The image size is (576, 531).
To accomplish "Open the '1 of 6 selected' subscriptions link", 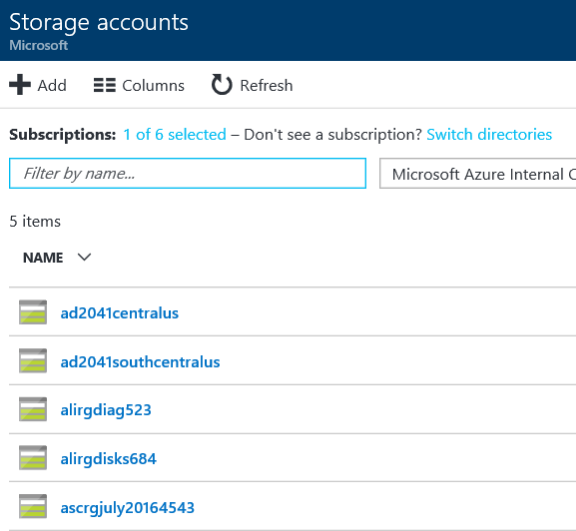I will 174,134.
